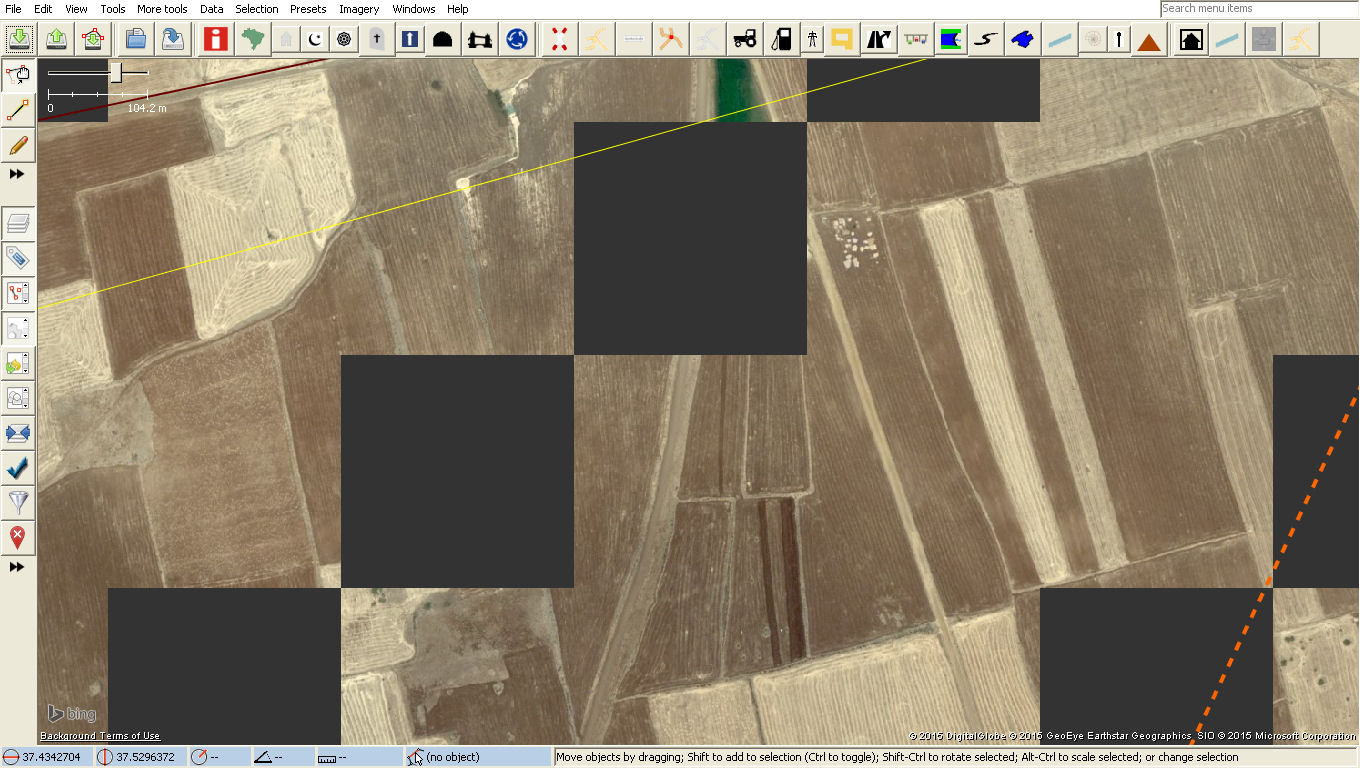Open the Background Terms of Use link
Image resolution: width=1360 pixels, height=768 pixels.
100,736
